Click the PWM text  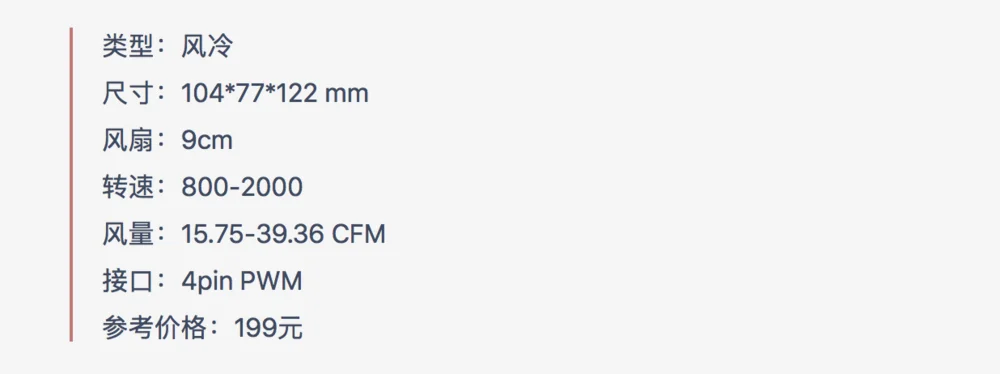tap(271, 281)
